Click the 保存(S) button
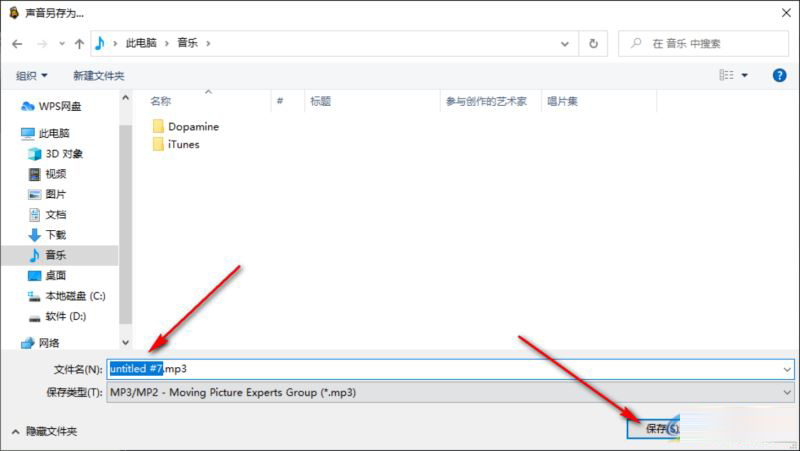This screenshot has height=451, width=800. pyautogui.click(x=654, y=428)
